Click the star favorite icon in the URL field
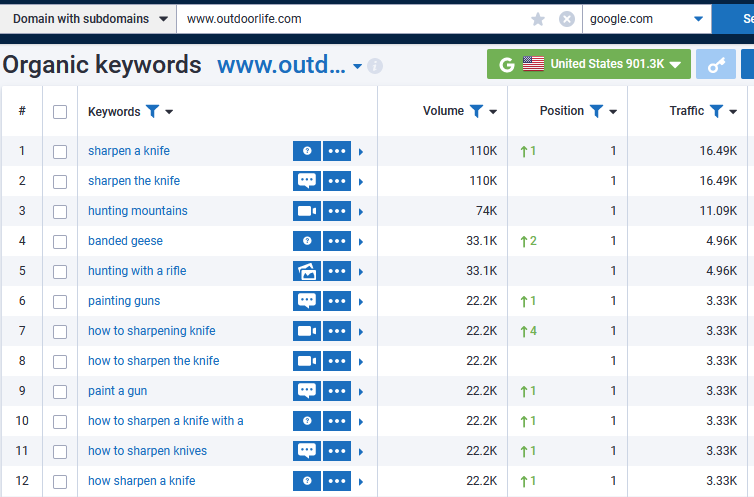 [538, 19]
